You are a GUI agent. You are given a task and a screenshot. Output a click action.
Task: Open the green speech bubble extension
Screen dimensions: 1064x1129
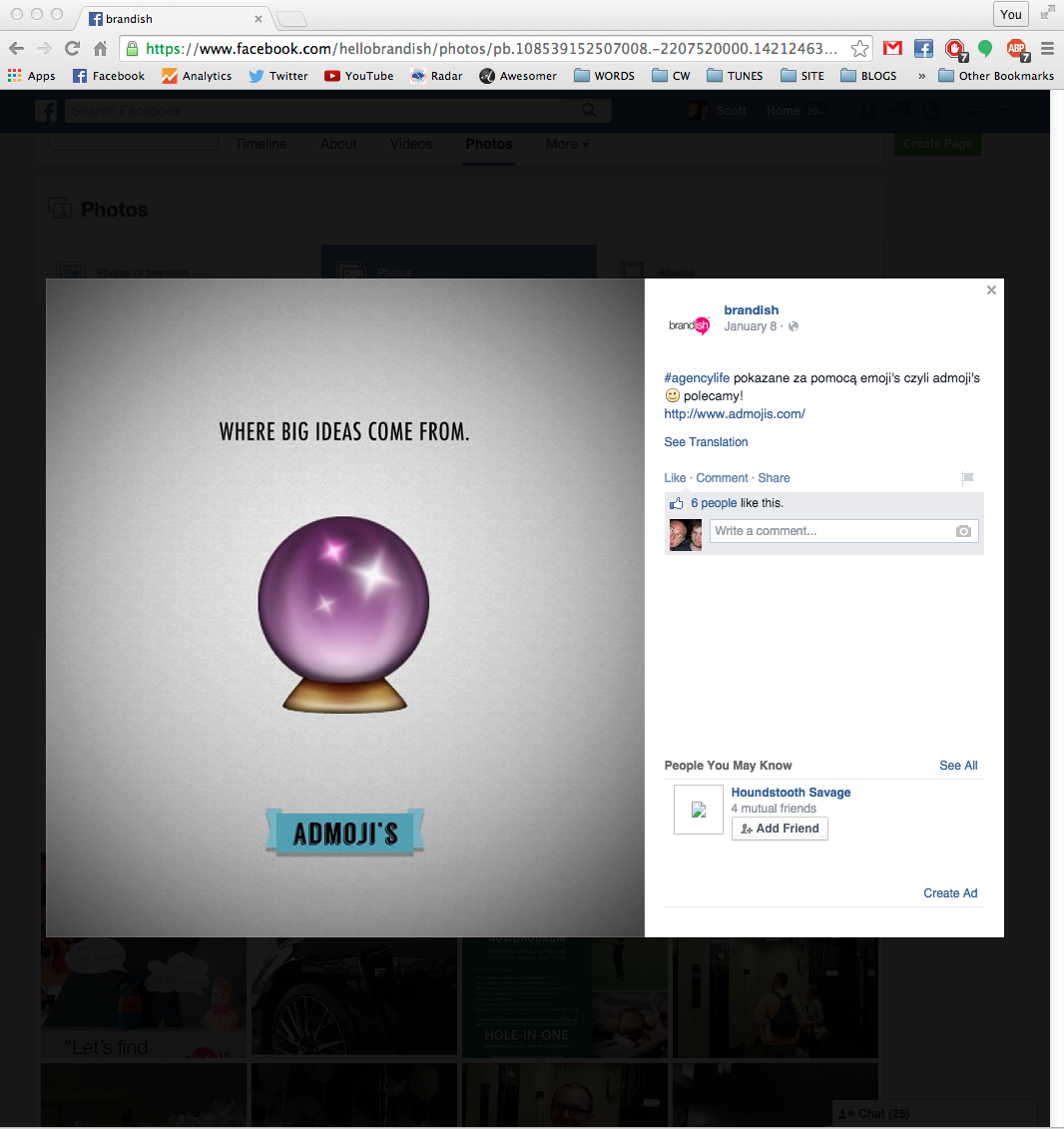pos(985,48)
